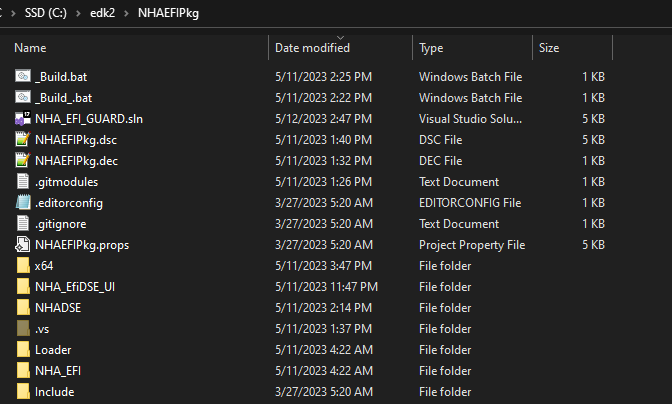The height and width of the screenshot is (404, 672).
Task: Expand the chevron after SSD (C:) breadcrumb
Action: 78,13
